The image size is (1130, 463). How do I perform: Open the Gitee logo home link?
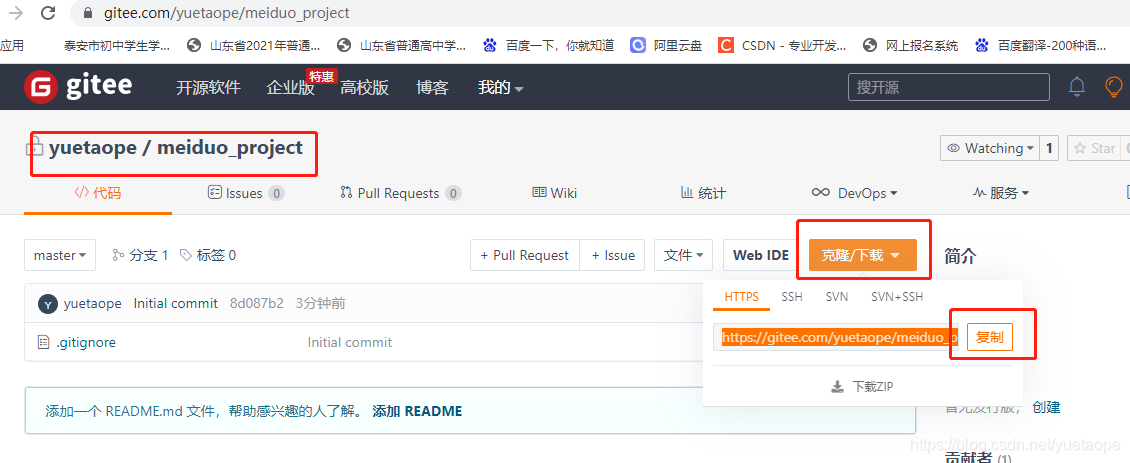point(78,87)
